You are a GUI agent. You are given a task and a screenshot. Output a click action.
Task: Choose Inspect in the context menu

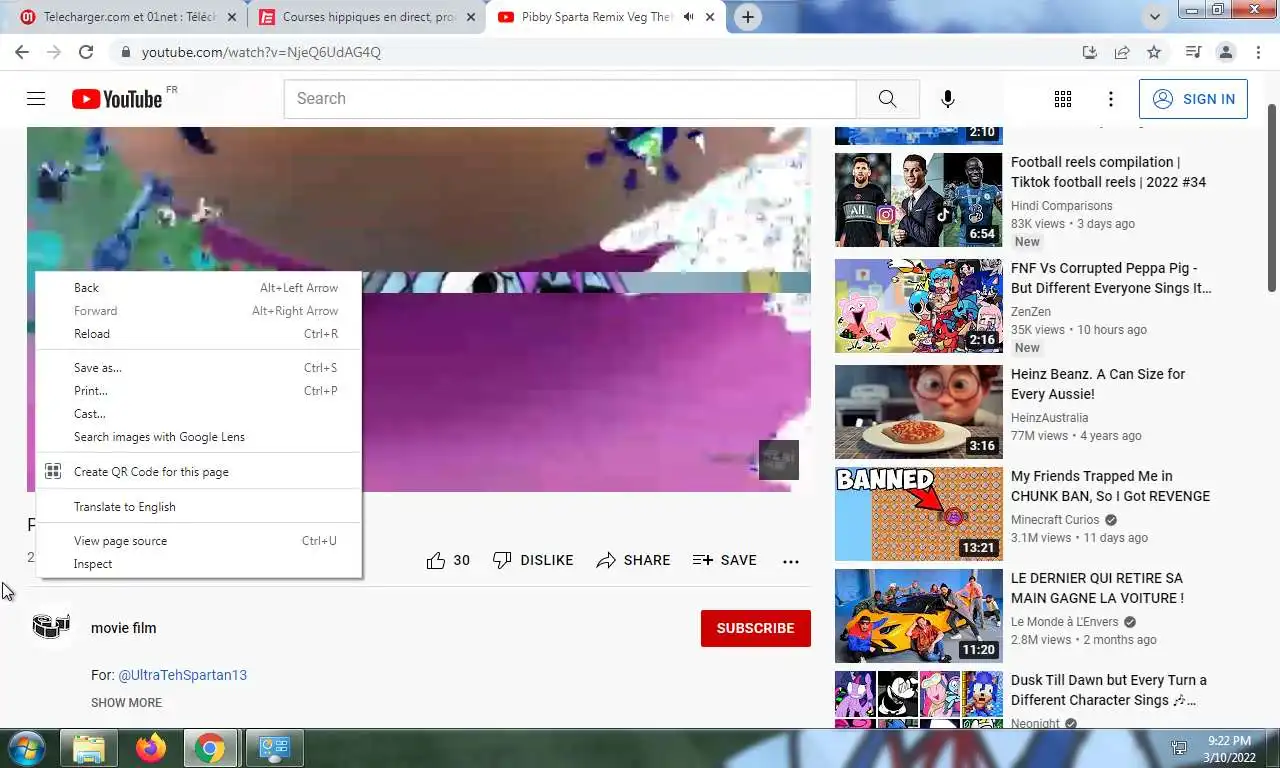(x=199, y=564)
